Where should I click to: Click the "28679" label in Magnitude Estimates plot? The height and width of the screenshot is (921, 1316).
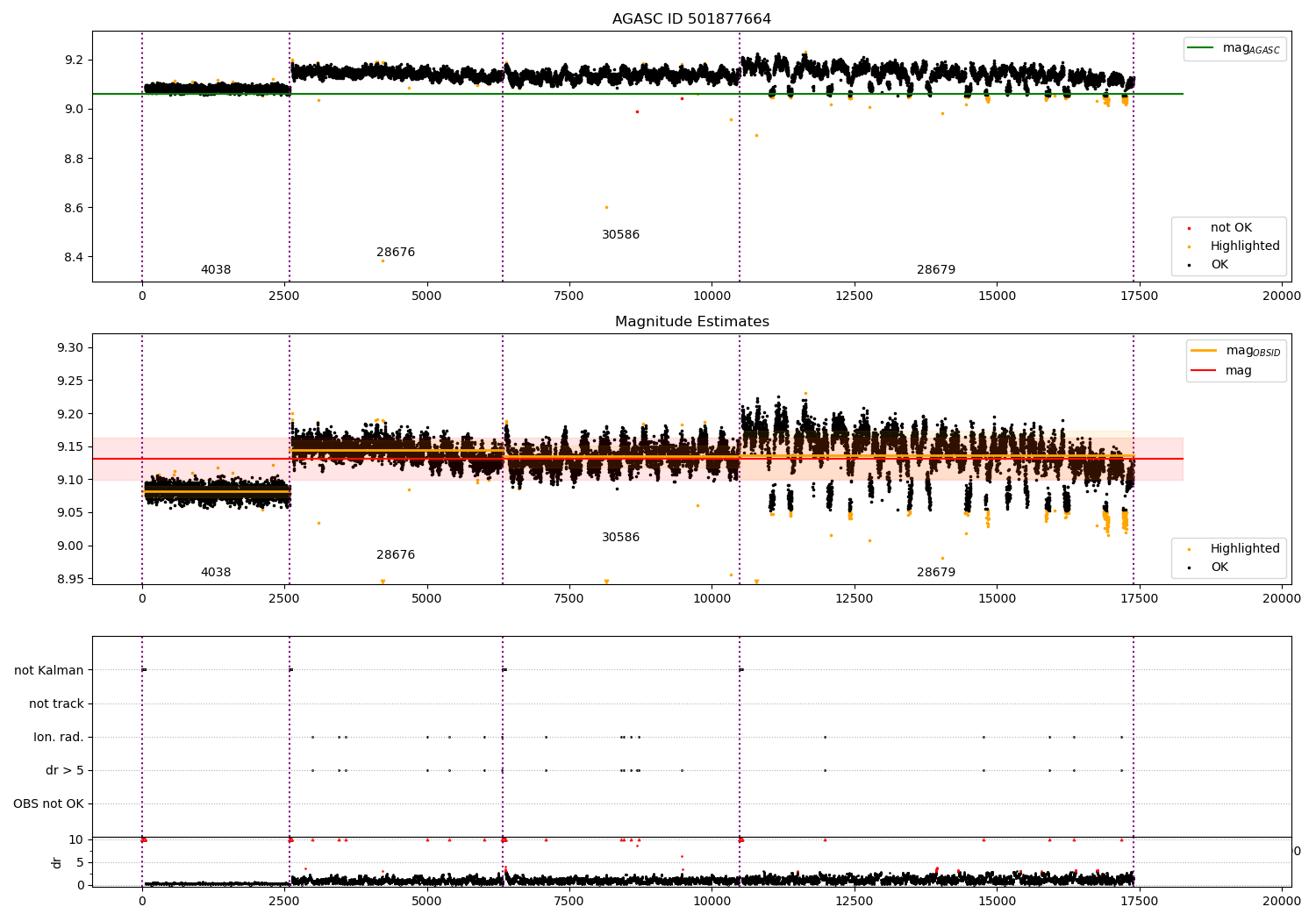pos(936,573)
